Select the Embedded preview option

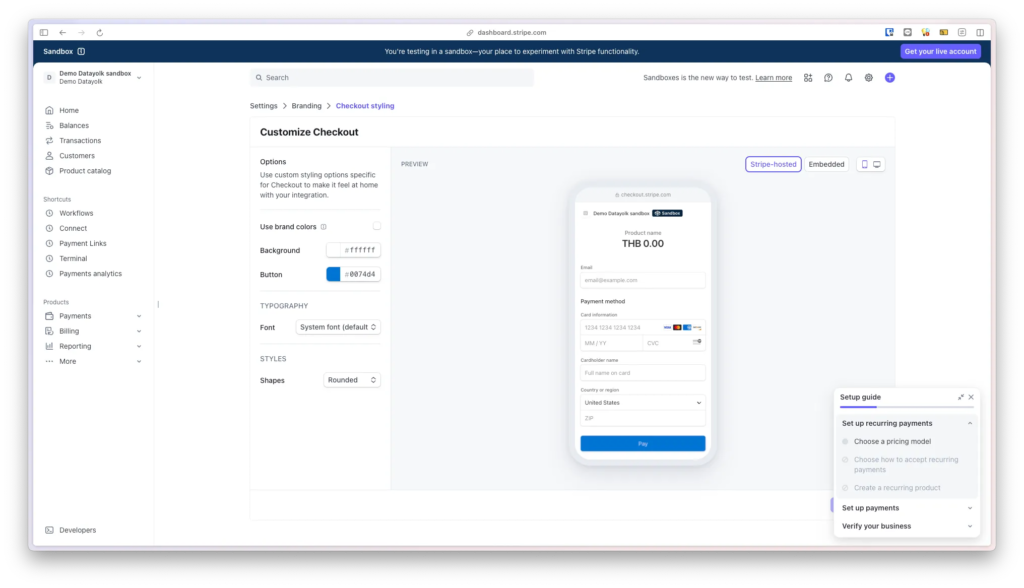(x=826, y=165)
